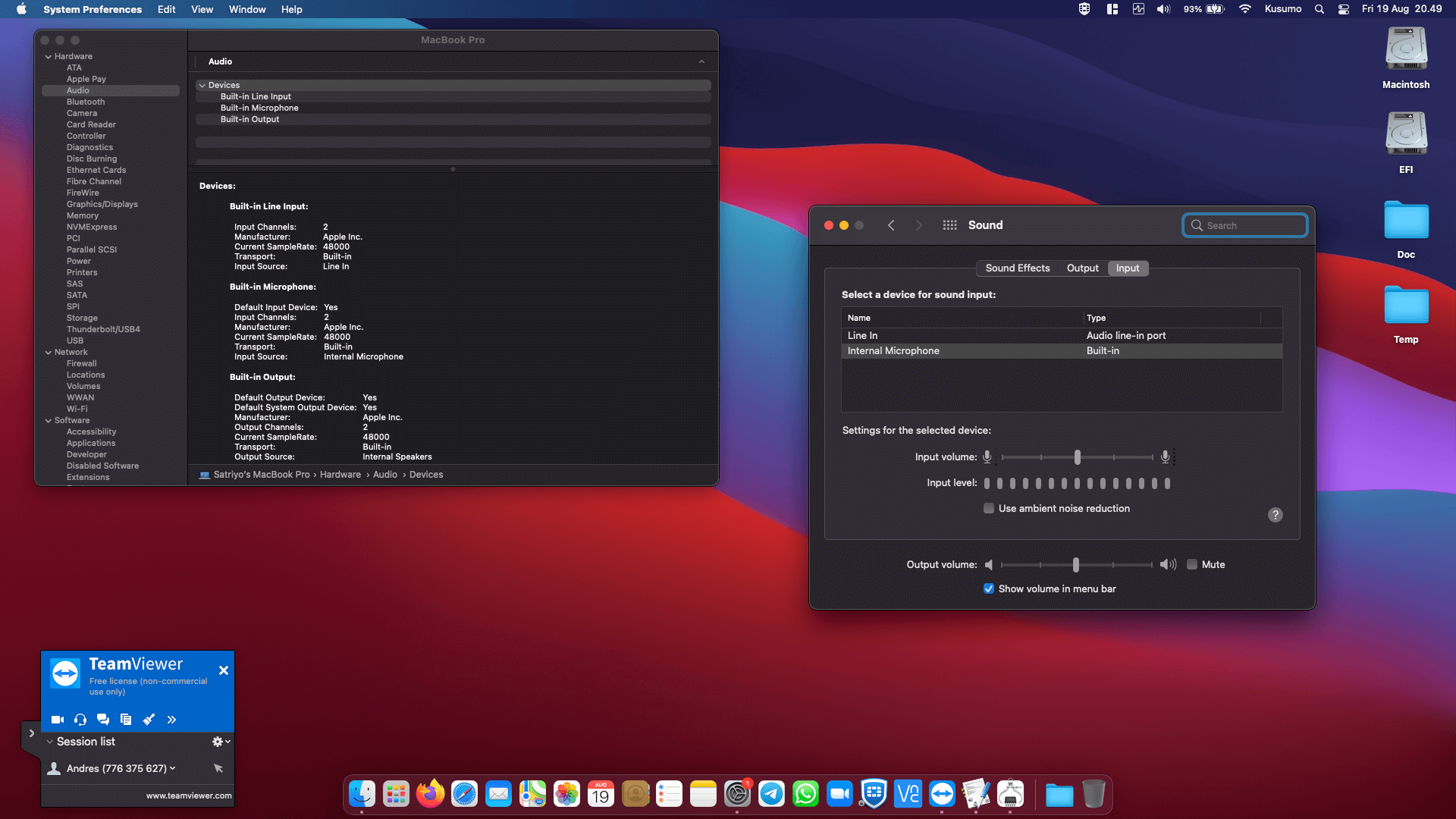Open Firefox from the Dock
Image resolution: width=1456 pixels, height=819 pixels.
tap(430, 794)
